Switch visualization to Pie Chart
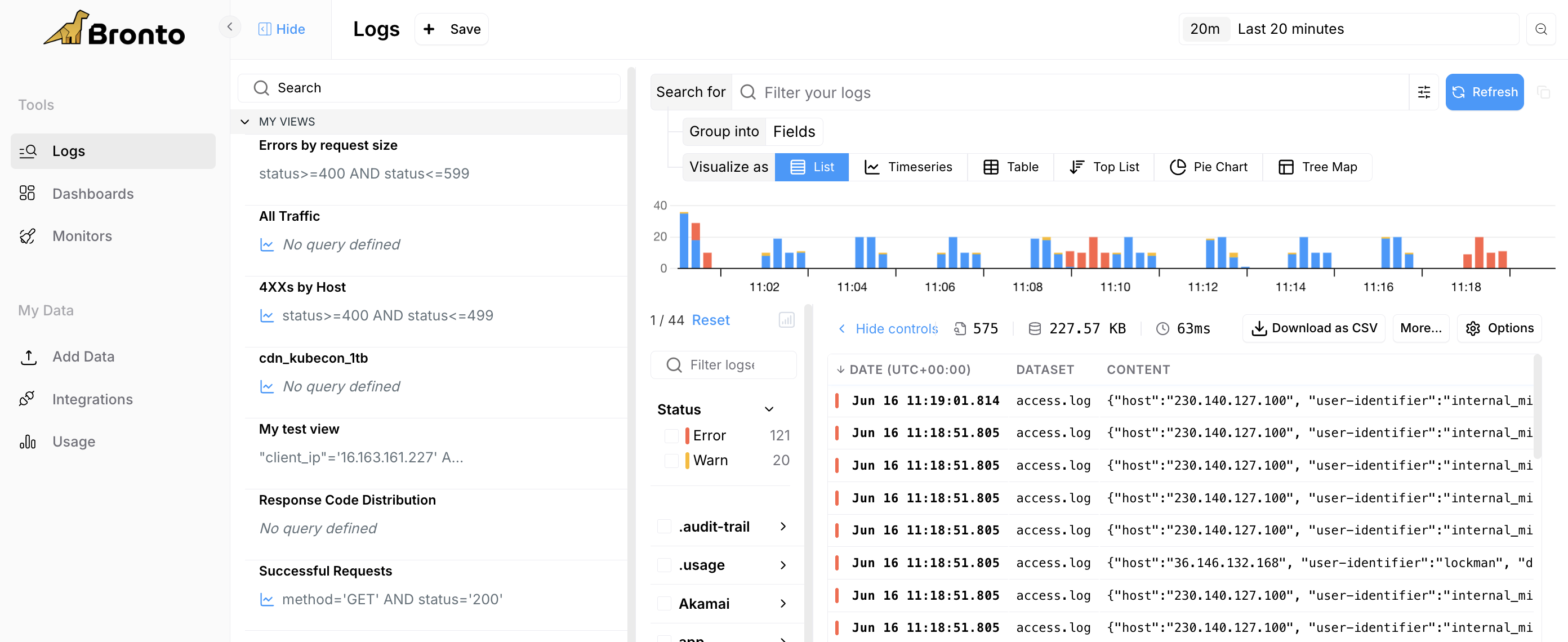This screenshot has width=1568, height=642. 1208,167
